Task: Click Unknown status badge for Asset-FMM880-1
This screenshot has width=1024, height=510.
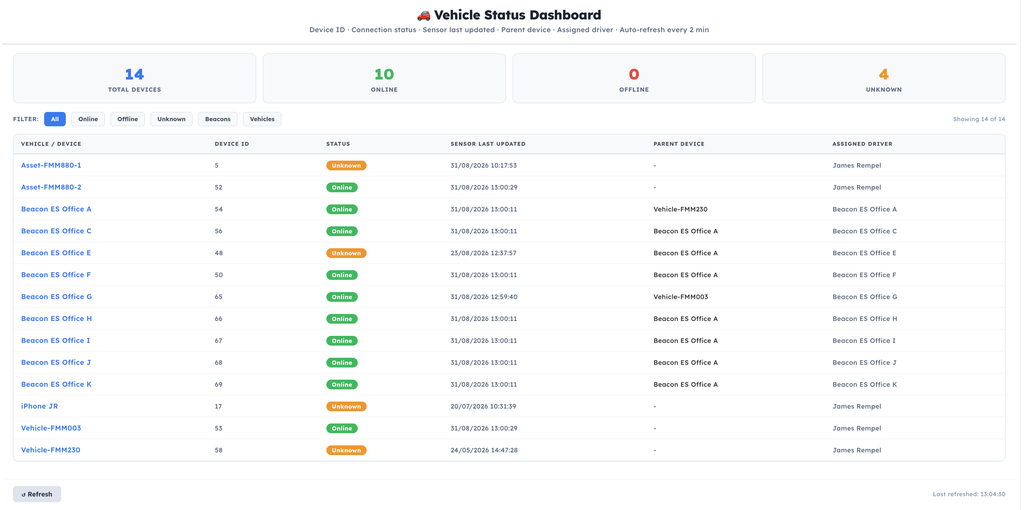Action: point(346,165)
